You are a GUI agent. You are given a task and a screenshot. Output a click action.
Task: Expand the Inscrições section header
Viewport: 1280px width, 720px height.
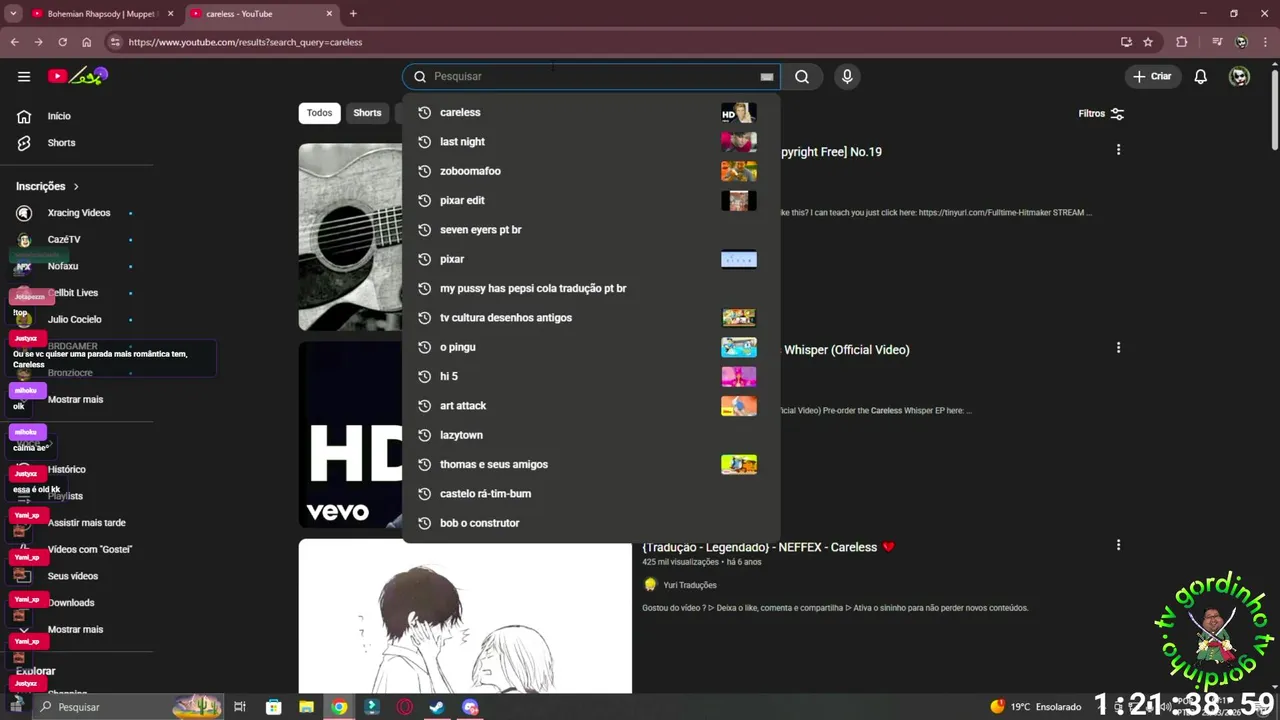47,186
